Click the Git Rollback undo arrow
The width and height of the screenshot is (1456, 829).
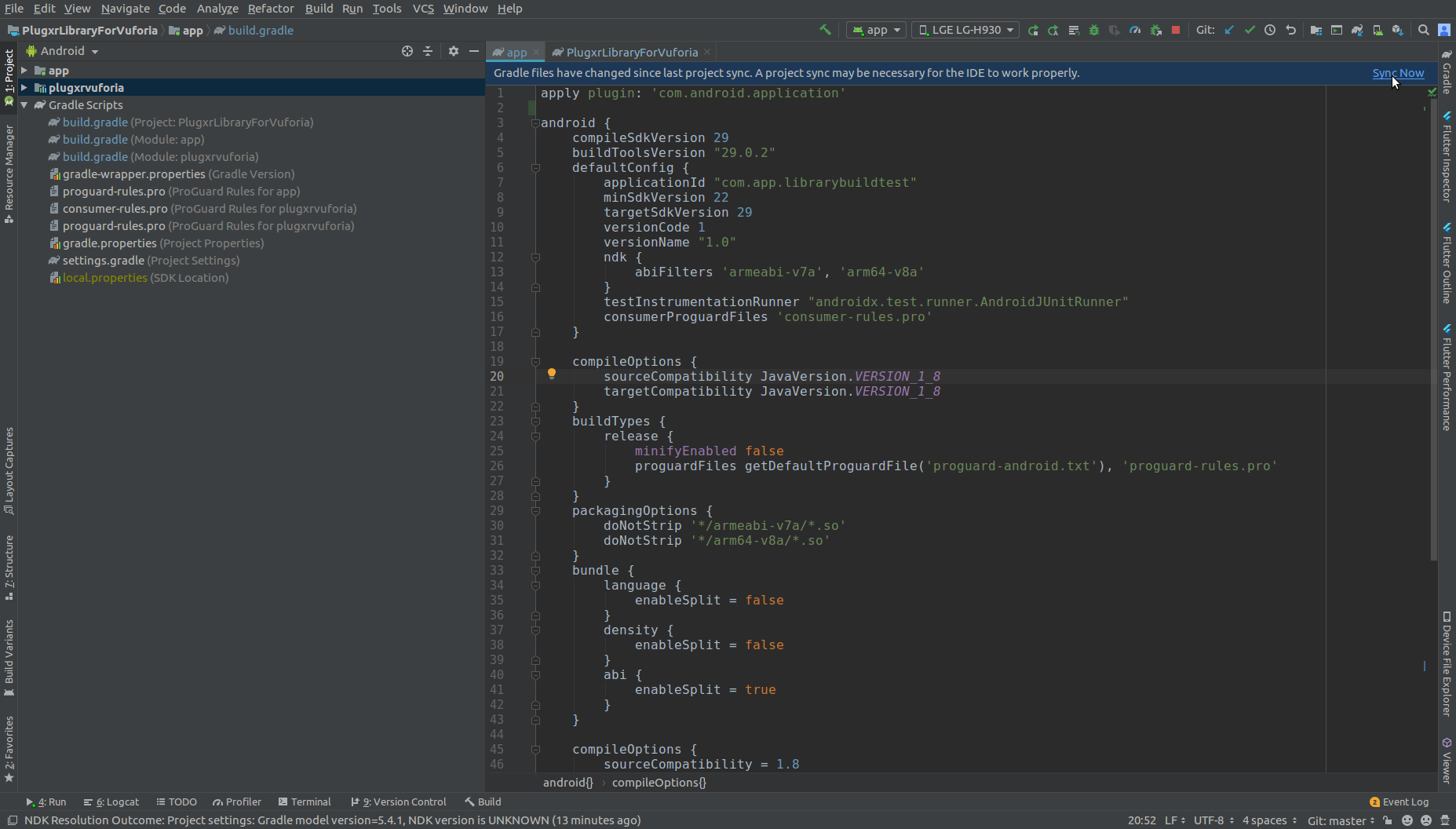click(1290, 30)
